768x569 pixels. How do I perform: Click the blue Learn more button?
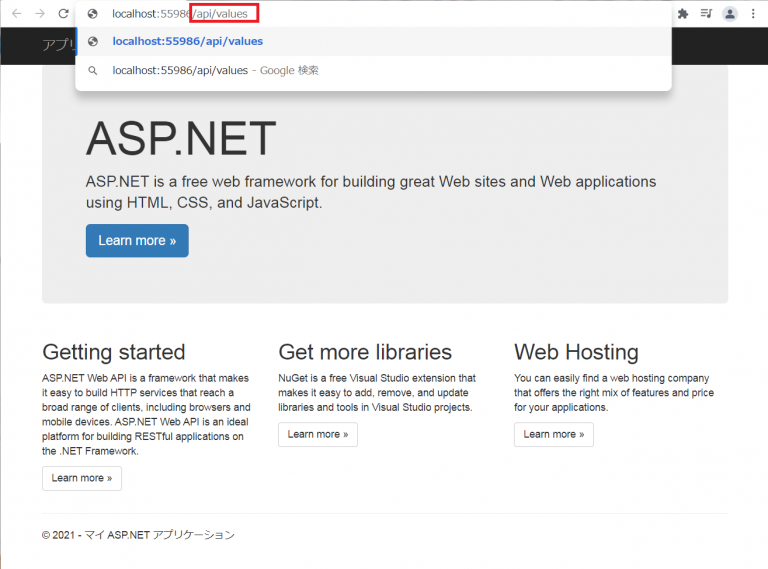(137, 240)
